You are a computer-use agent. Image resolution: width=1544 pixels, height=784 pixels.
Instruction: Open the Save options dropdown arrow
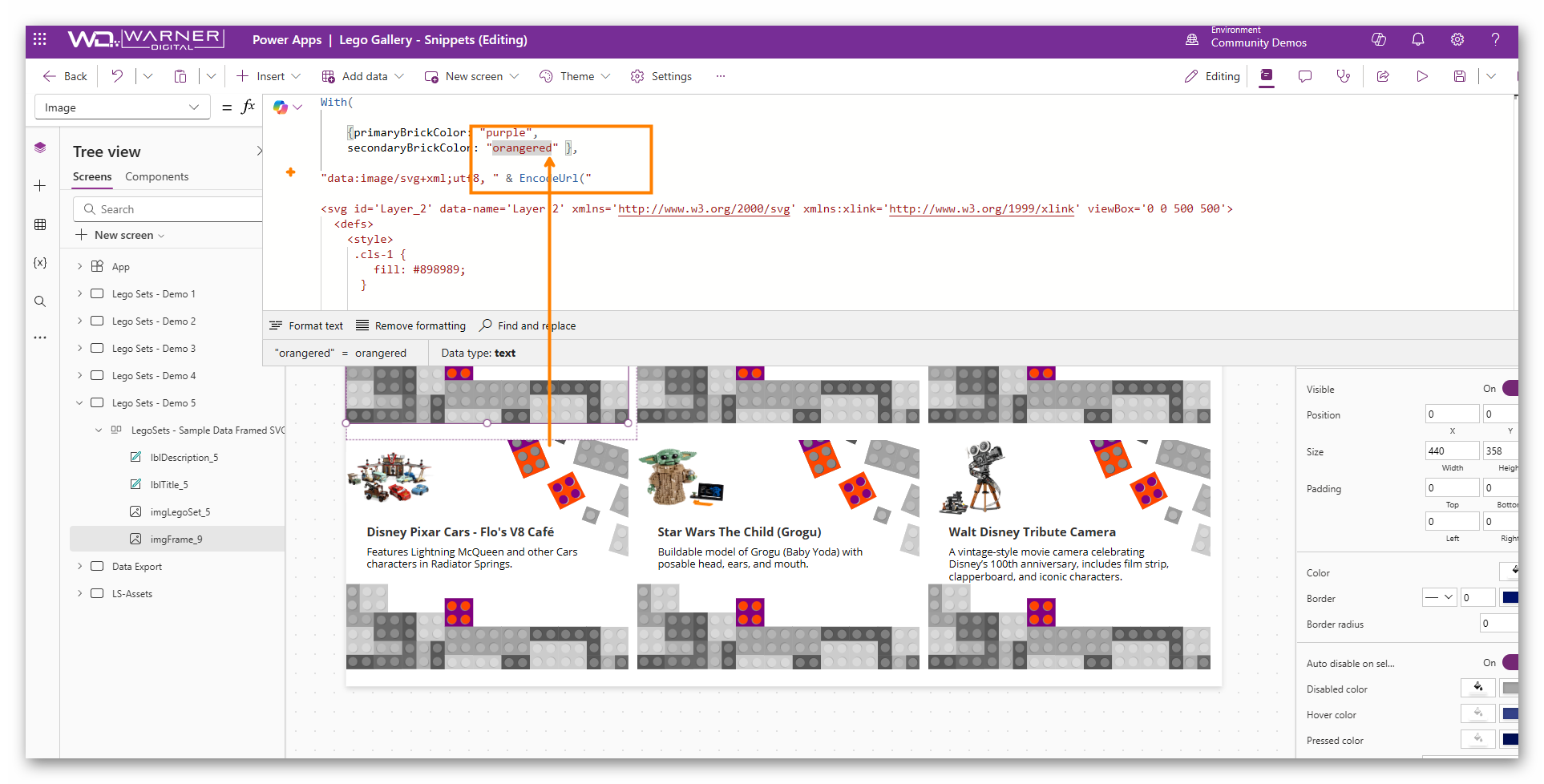point(1491,76)
